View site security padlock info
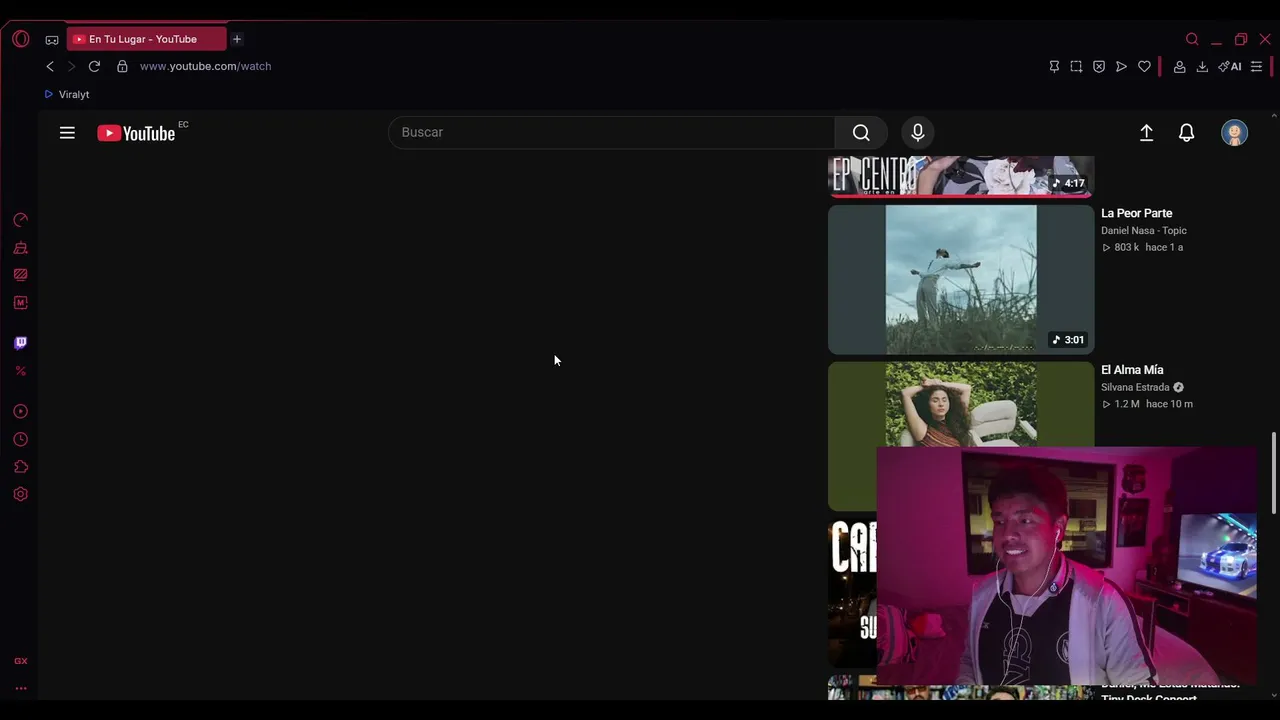 (x=122, y=66)
